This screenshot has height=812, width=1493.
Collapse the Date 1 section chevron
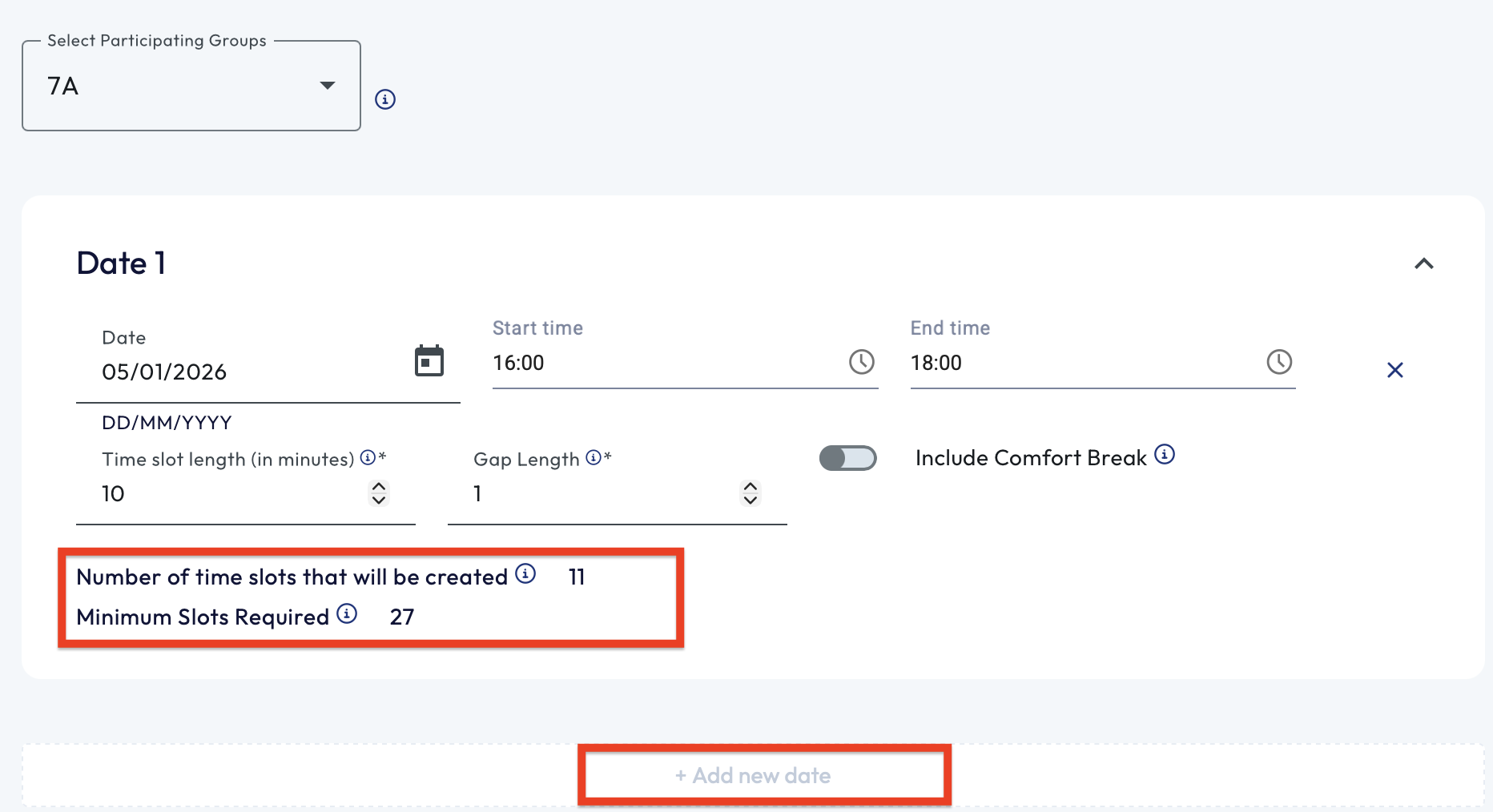[x=1423, y=263]
